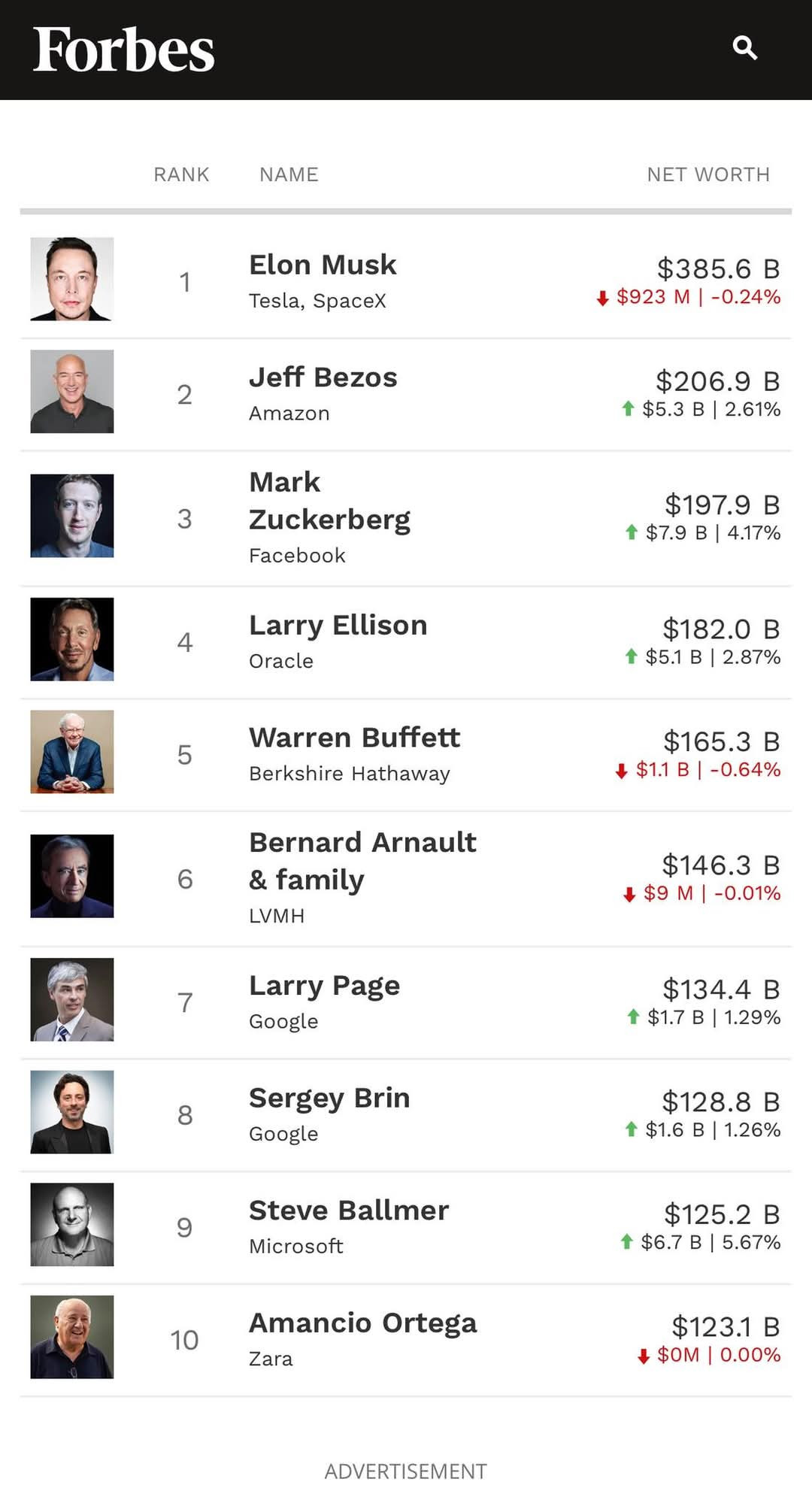The width and height of the screenshot is (812, 1485).
Task: Open the Oracle founder's portrait
Action: pyautogui.click(x=72, y=639)
